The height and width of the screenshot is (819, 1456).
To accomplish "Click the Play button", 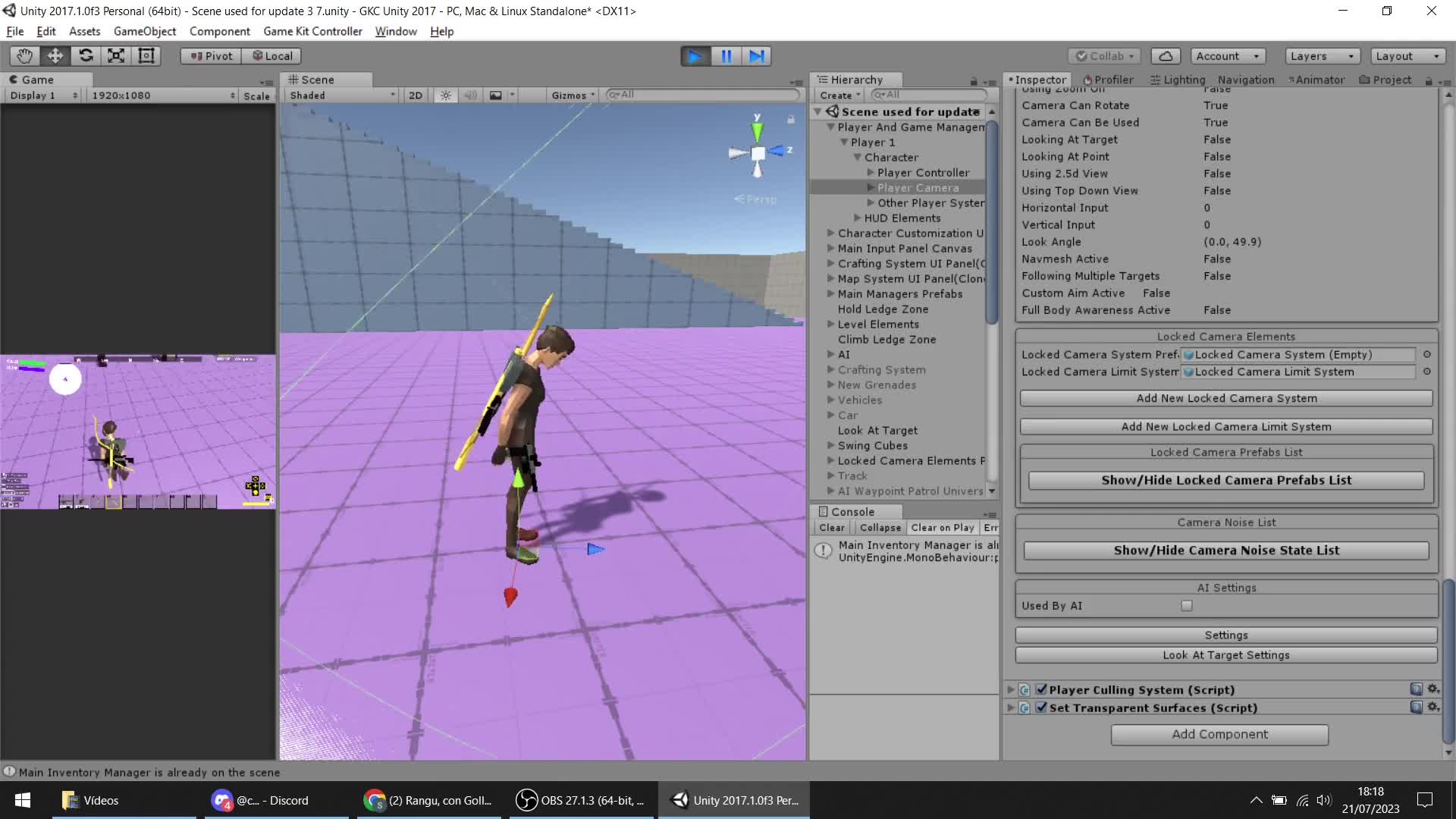I will pyautogui.click(x=695, y=56).
